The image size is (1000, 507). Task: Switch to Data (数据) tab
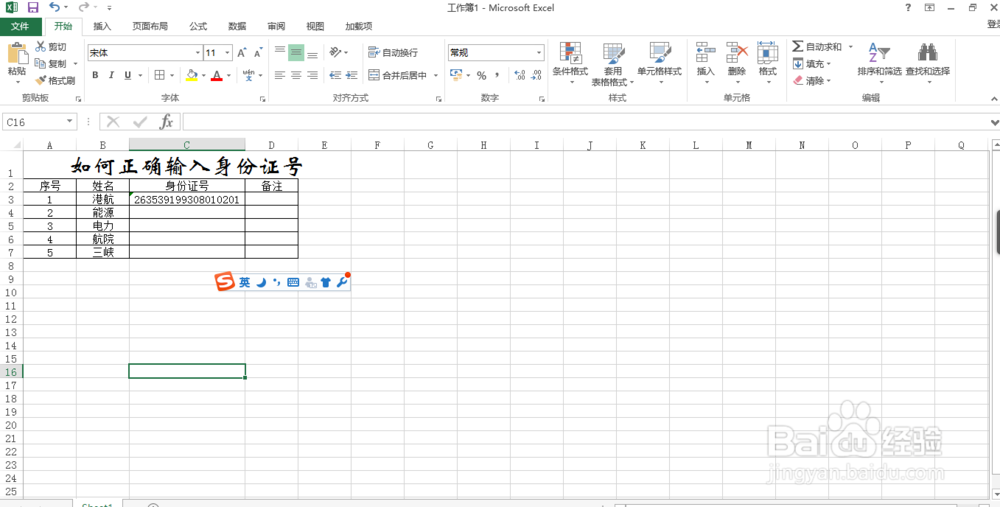click(x=237, y=26)
